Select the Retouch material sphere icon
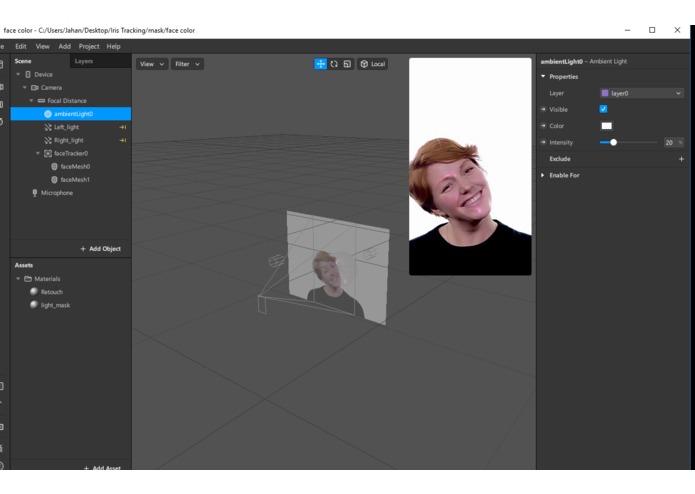The image size is (695, 494). (34, 292)
